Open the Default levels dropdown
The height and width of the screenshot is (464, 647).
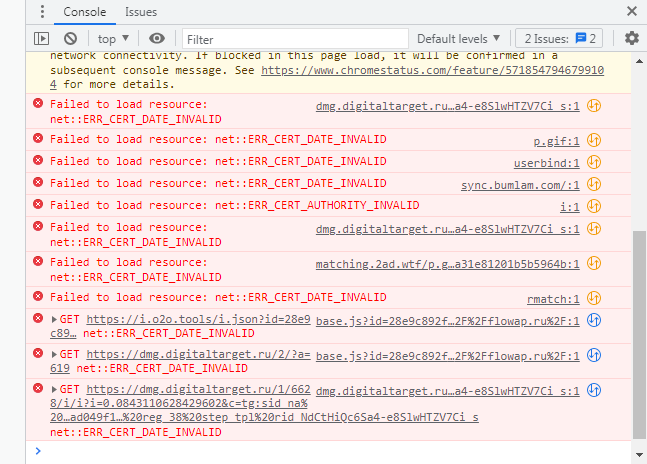pyautogui.click(x=459, y=38)
